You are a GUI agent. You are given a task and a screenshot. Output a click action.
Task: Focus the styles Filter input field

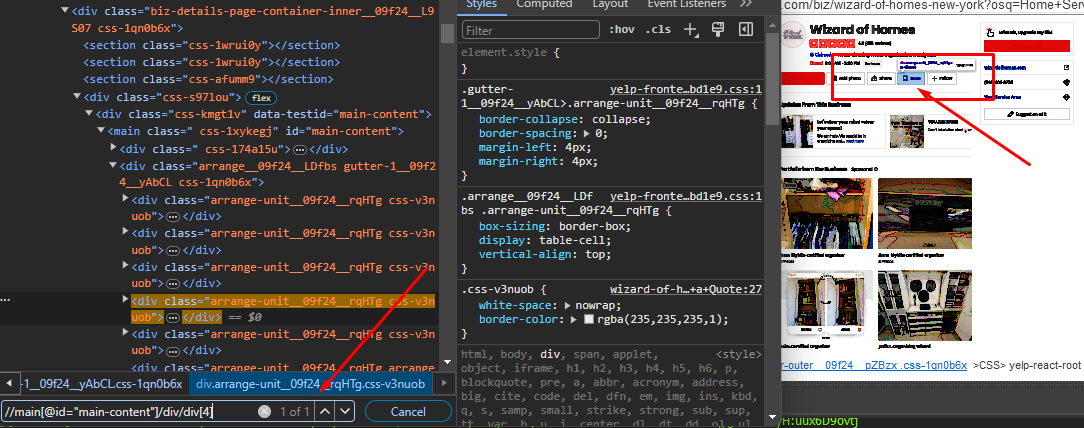(x=528, y=30)
